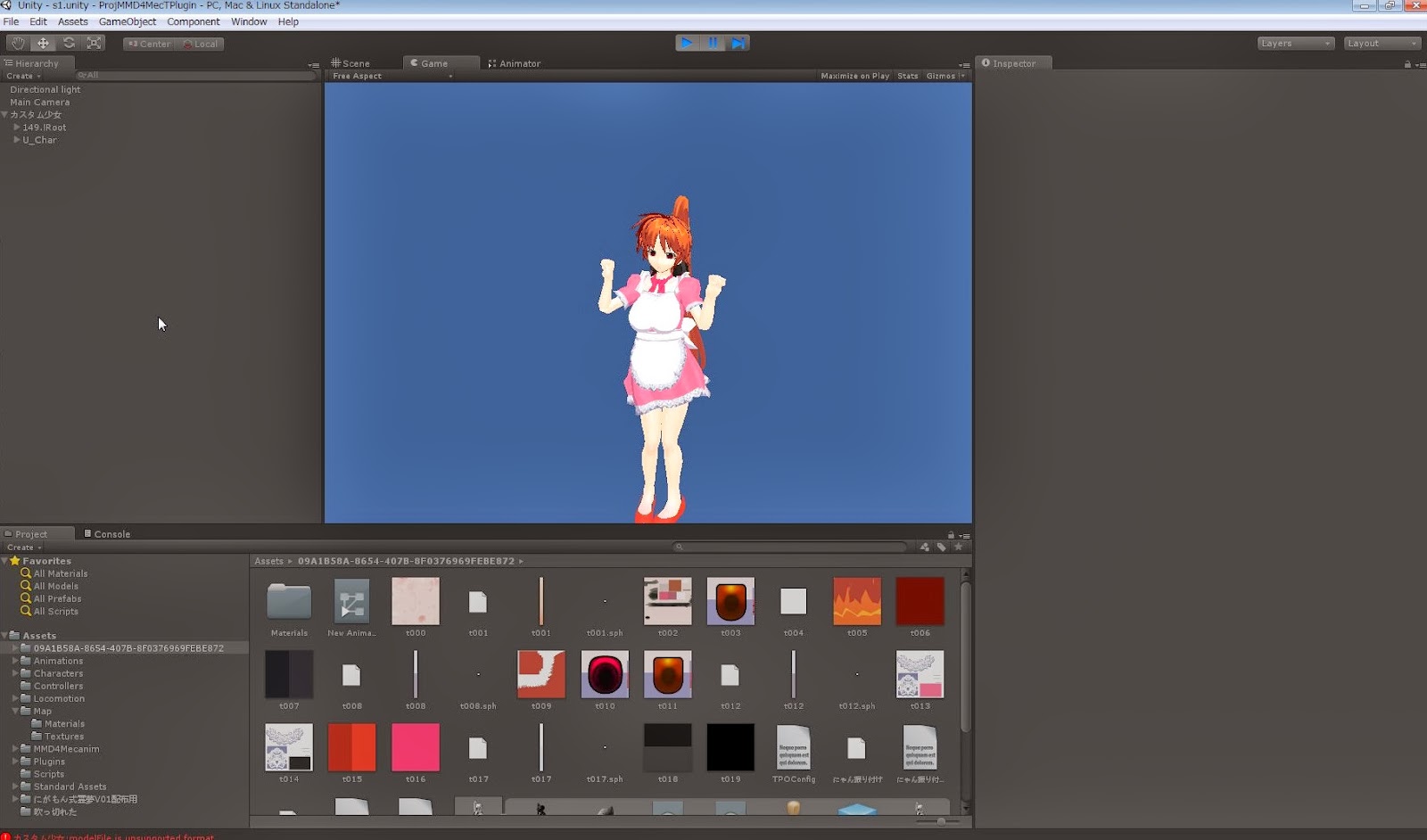This screenshot has height=840, width=1427.
Task: Click the All Models saved search
Action: point(56,586)
